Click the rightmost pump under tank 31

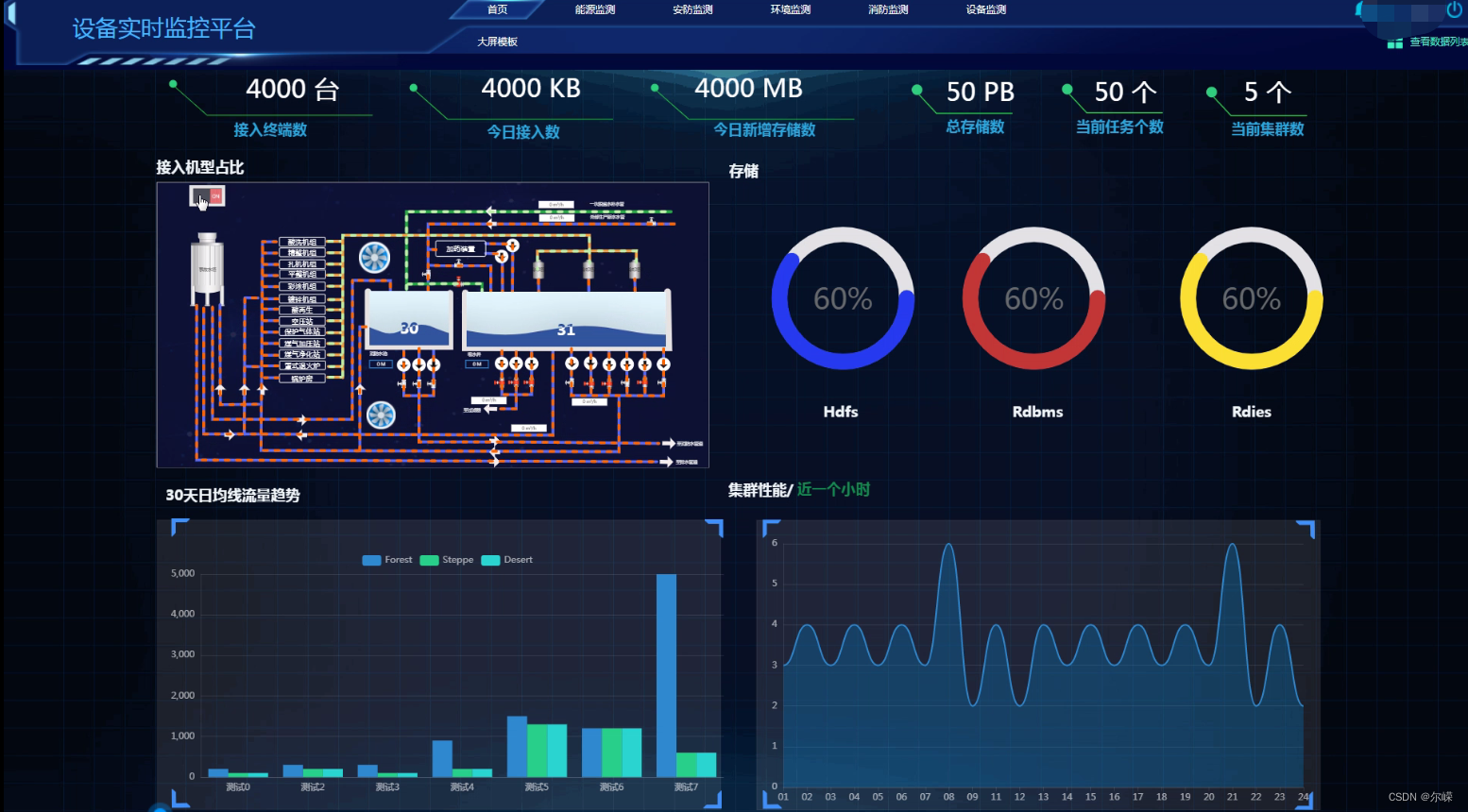(663, 364)
